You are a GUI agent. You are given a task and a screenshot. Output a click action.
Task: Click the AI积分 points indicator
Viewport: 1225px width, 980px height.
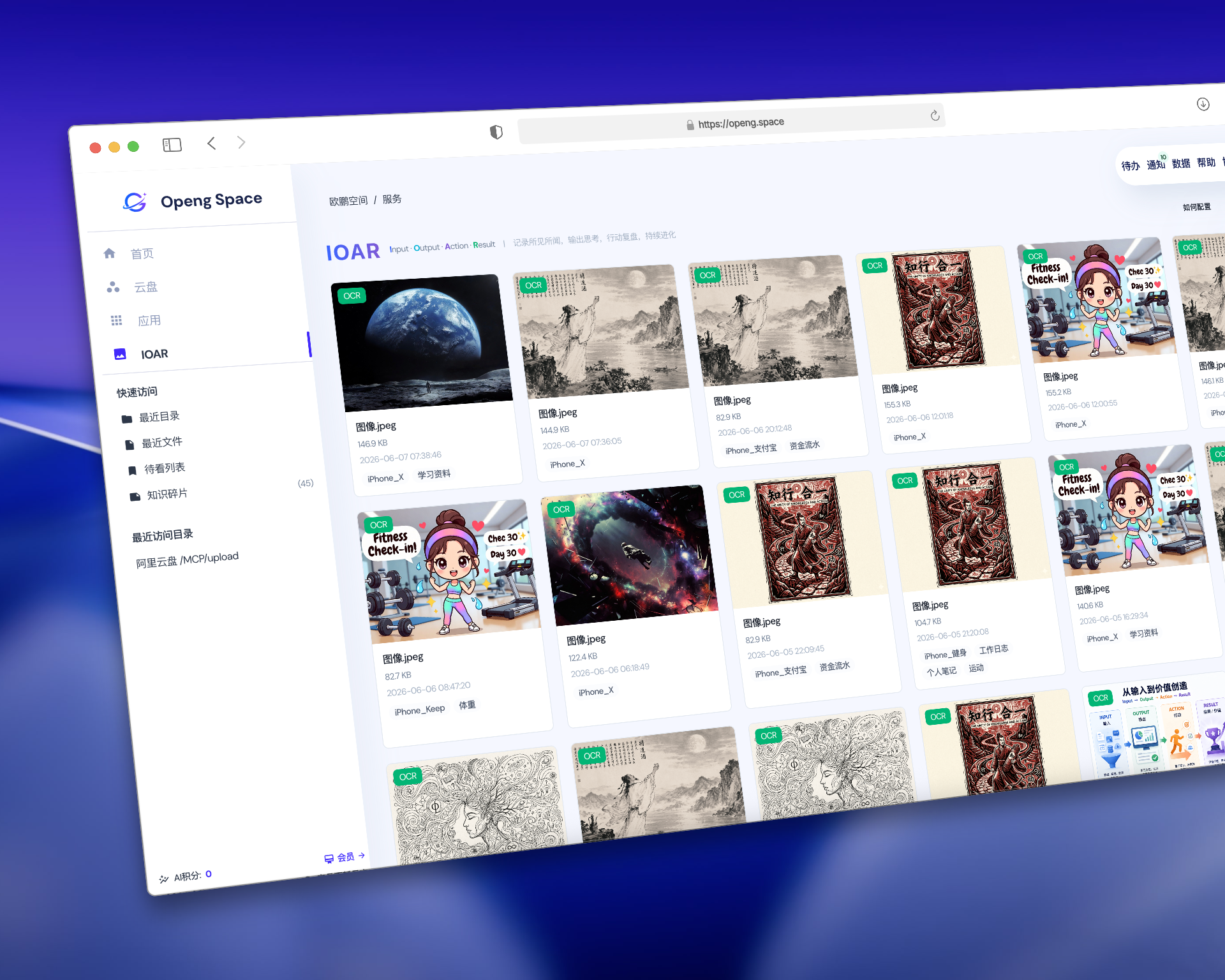pos(186,876)
